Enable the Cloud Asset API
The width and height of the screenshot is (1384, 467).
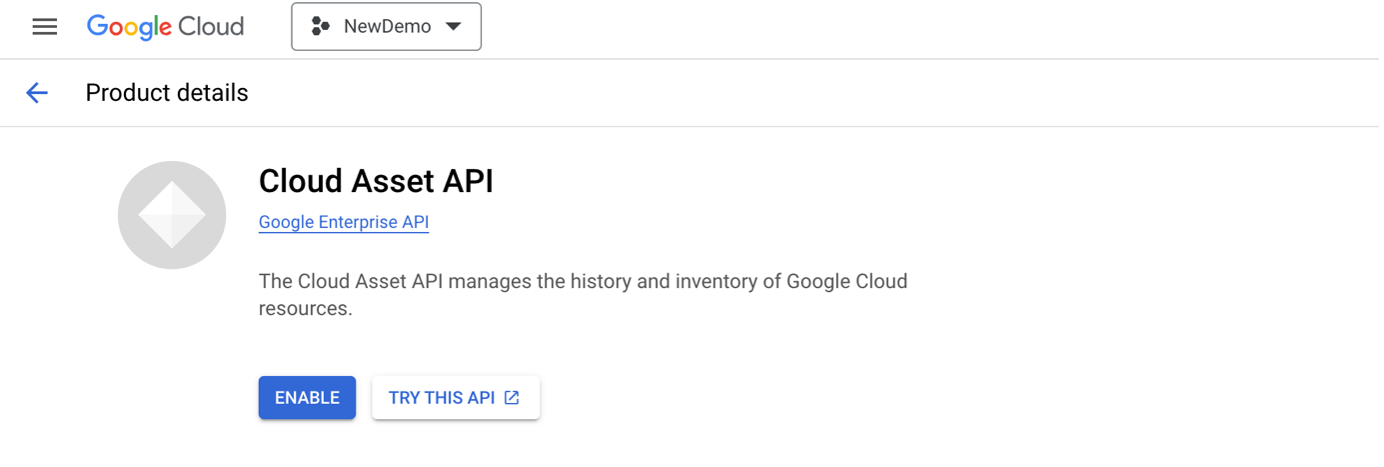[307, 398]
